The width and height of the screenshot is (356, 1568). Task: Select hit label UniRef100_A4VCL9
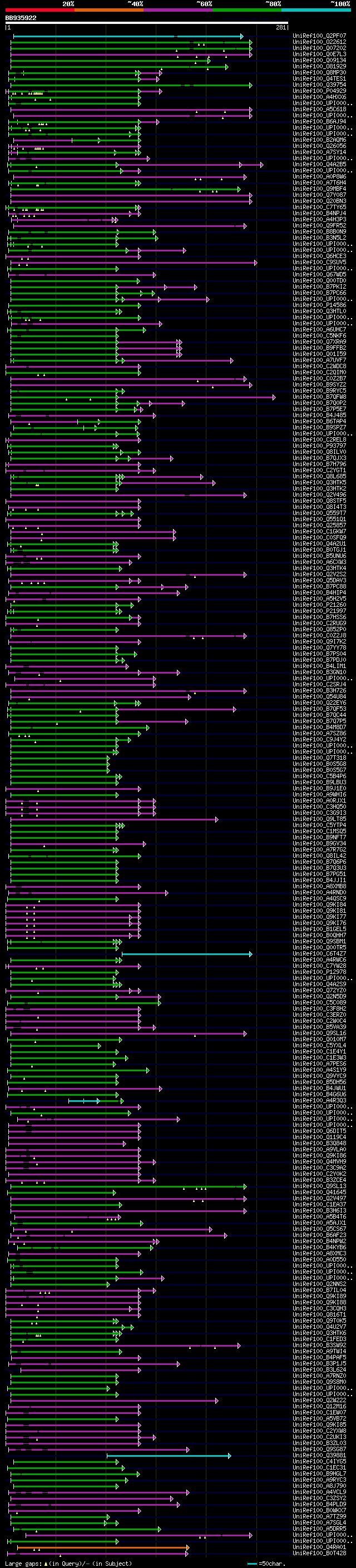[319, 1492]
